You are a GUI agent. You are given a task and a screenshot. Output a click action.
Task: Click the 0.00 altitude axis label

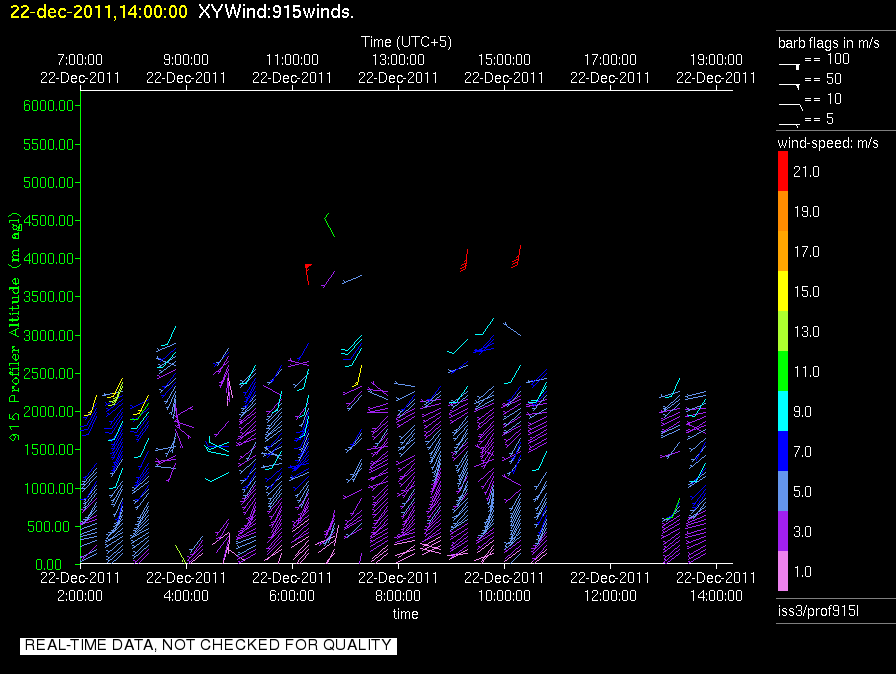[x=48, y=565]
